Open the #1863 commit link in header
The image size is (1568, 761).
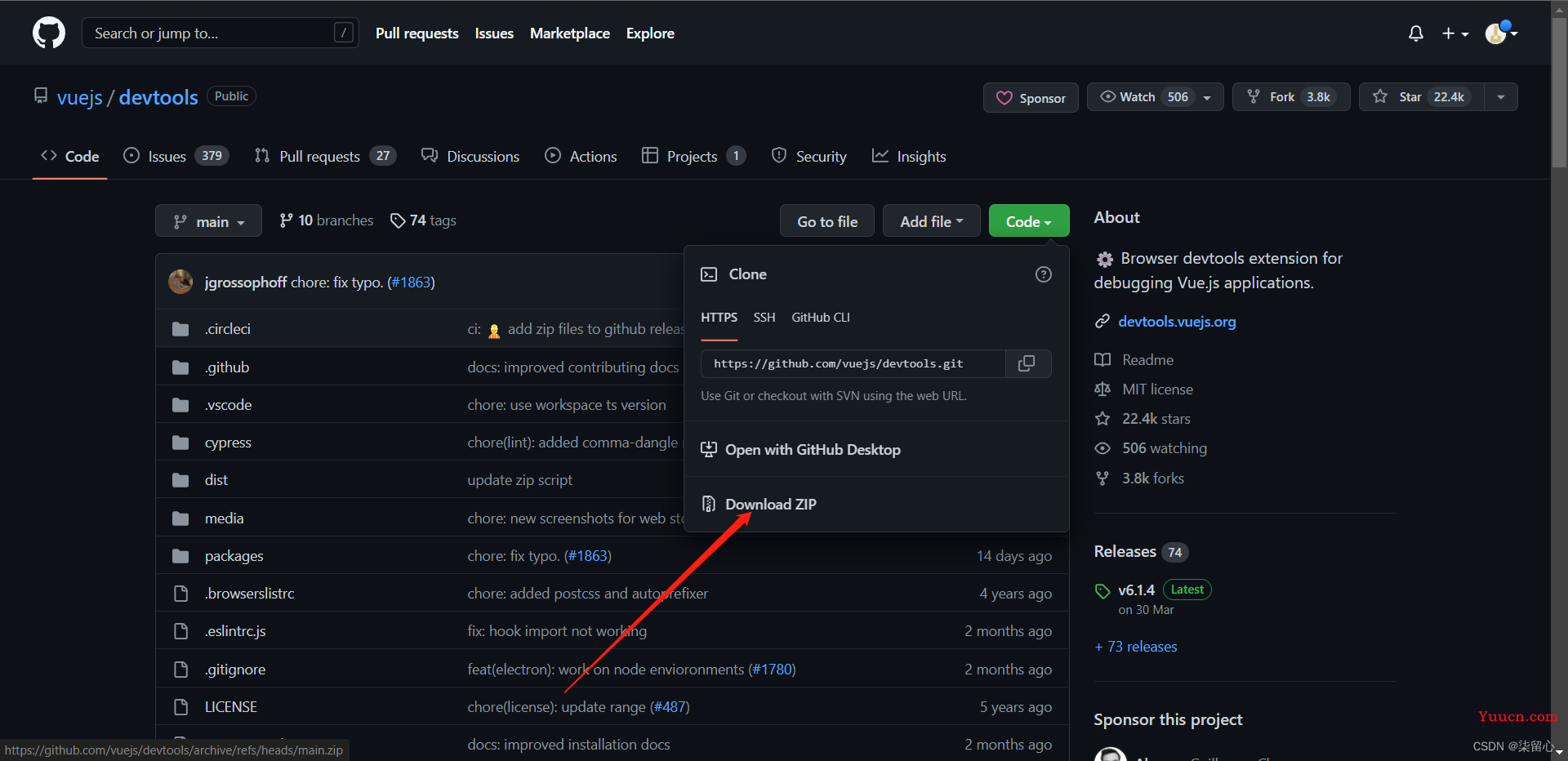coord(411,283)
